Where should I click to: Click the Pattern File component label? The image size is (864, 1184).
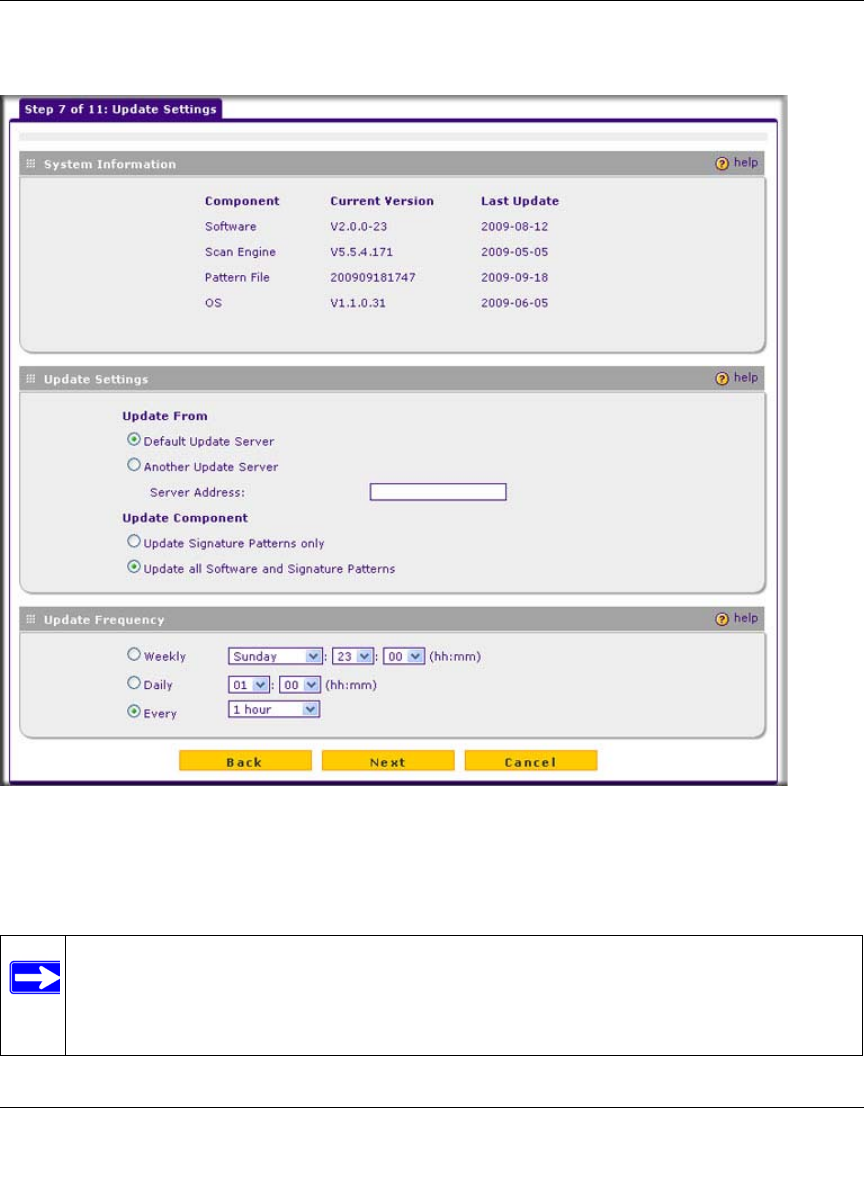(x=237, y=278)
